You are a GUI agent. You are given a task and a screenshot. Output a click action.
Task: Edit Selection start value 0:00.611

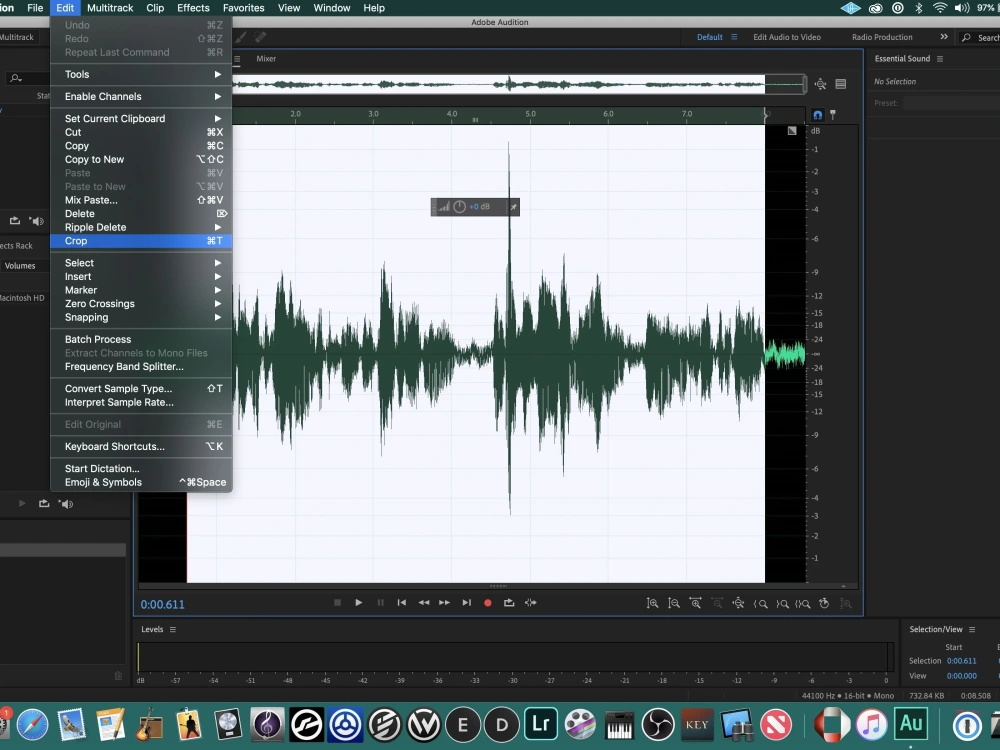(961, 661)
